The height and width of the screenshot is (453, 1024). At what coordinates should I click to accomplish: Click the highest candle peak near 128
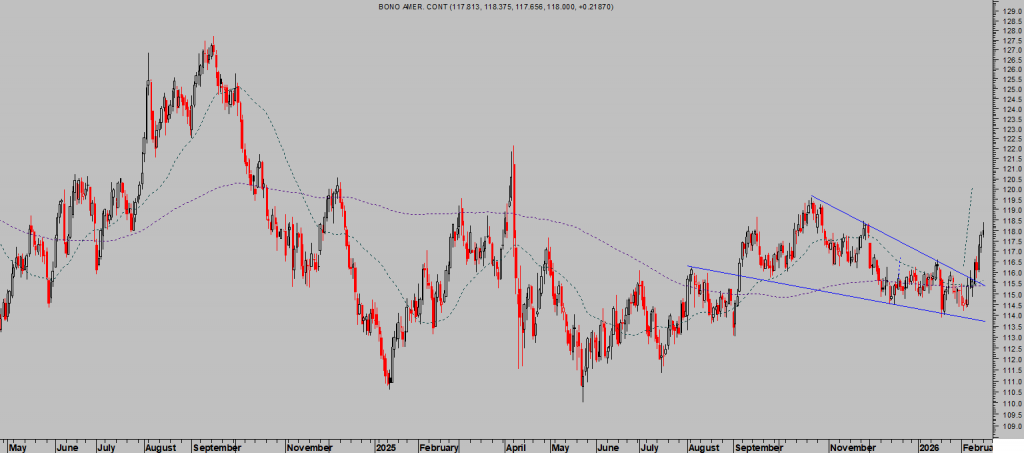[x=213, y=42]
